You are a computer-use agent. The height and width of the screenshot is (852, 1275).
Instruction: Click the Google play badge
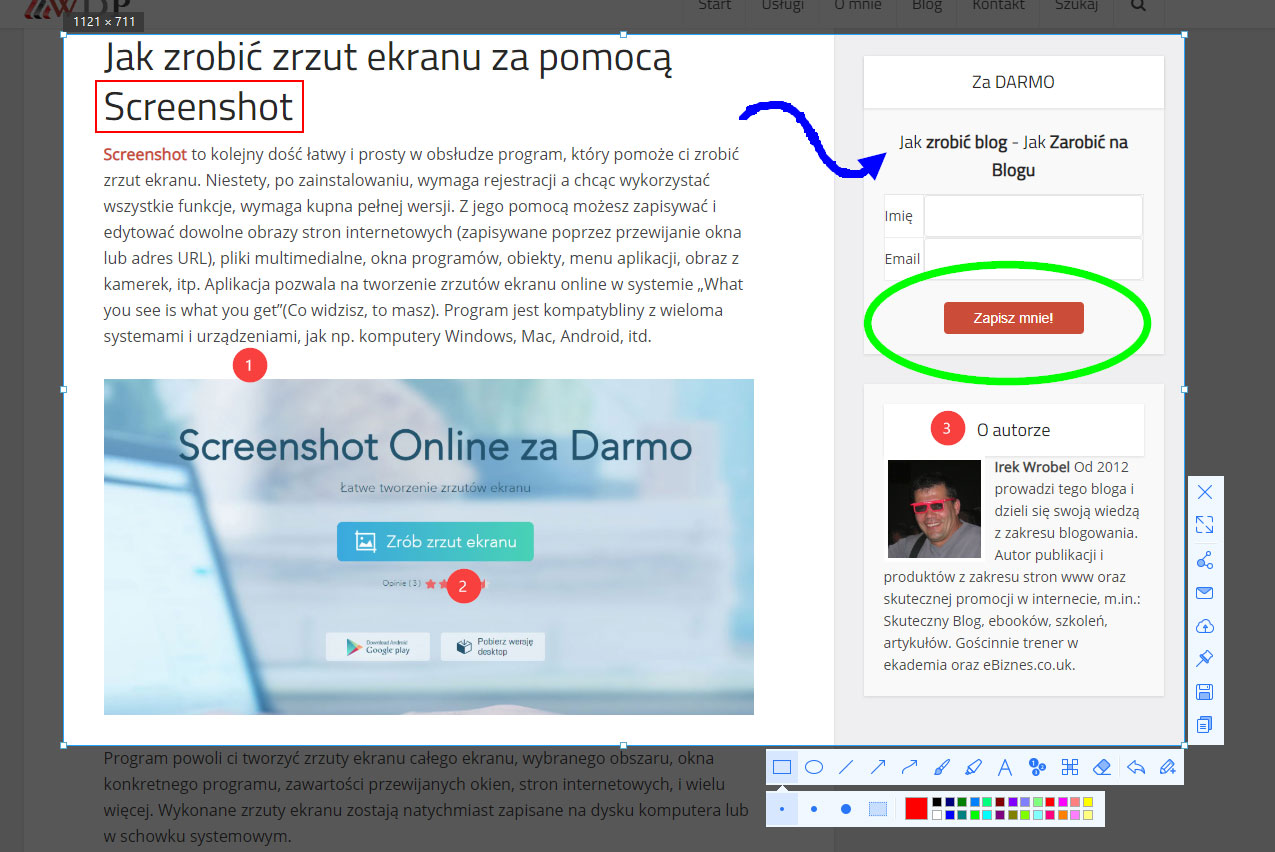(377, 647)
